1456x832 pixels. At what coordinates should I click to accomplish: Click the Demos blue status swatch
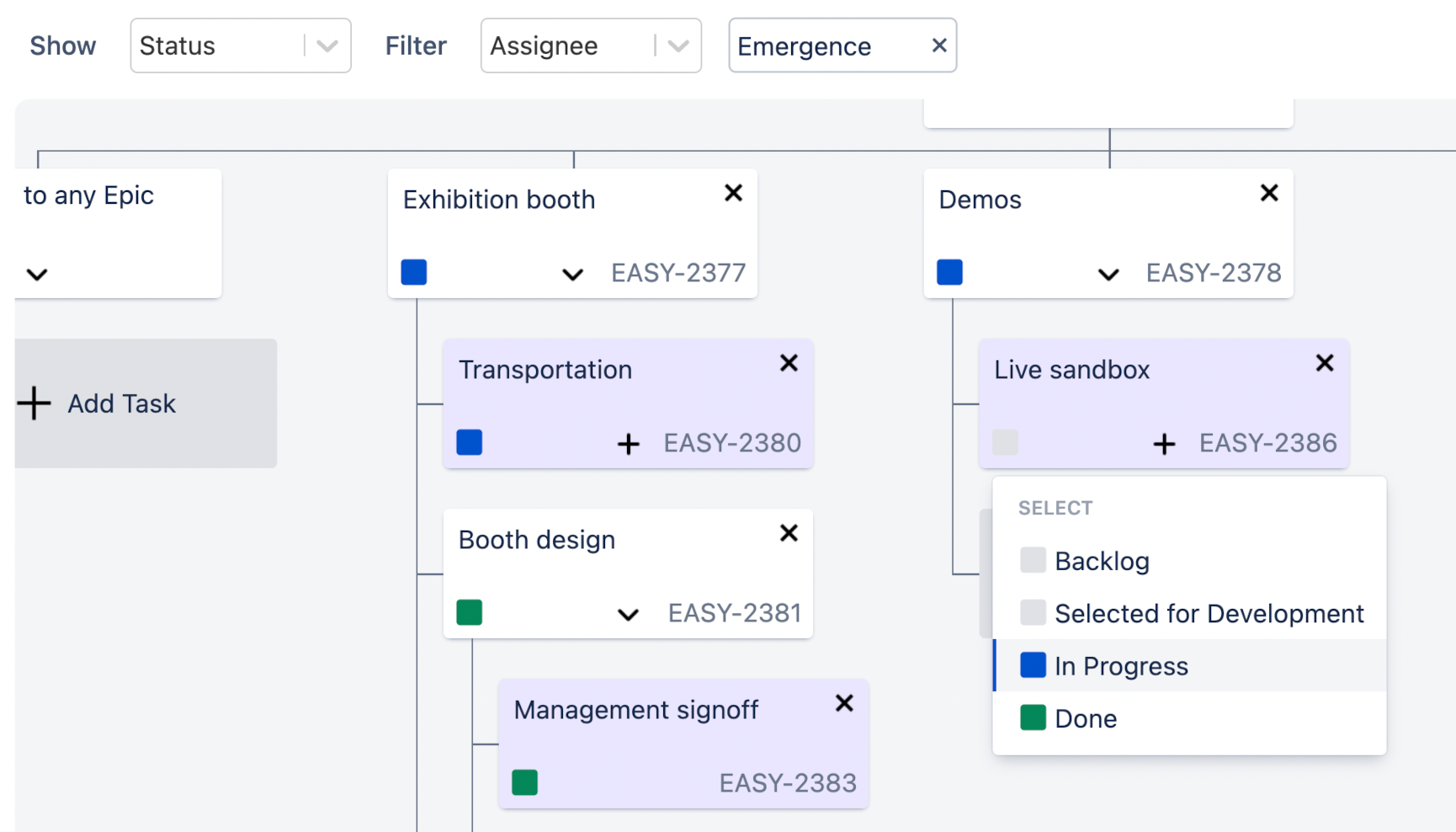[949, 272]
